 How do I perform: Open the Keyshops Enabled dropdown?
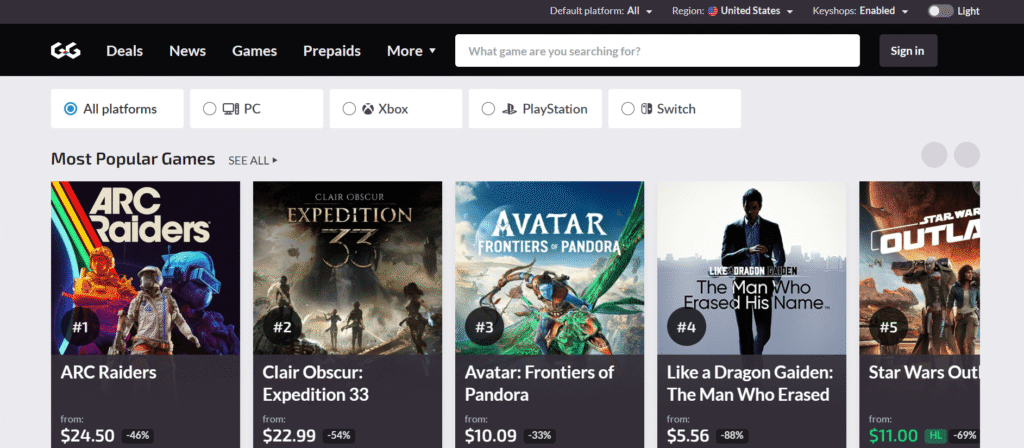(861, 11)
